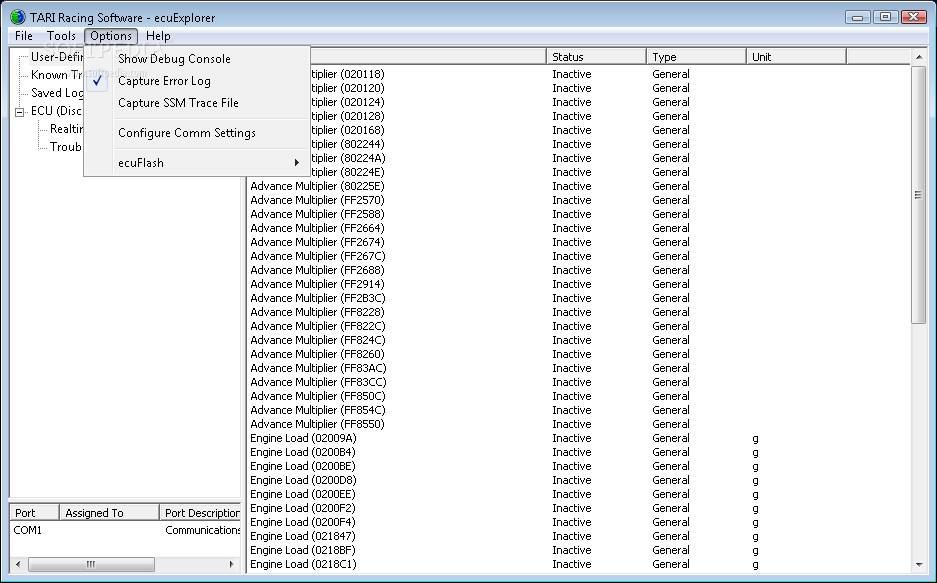Click port list scroll left arrow
The width and height of the screenshot is (937, 583).
tap(18, 564)
